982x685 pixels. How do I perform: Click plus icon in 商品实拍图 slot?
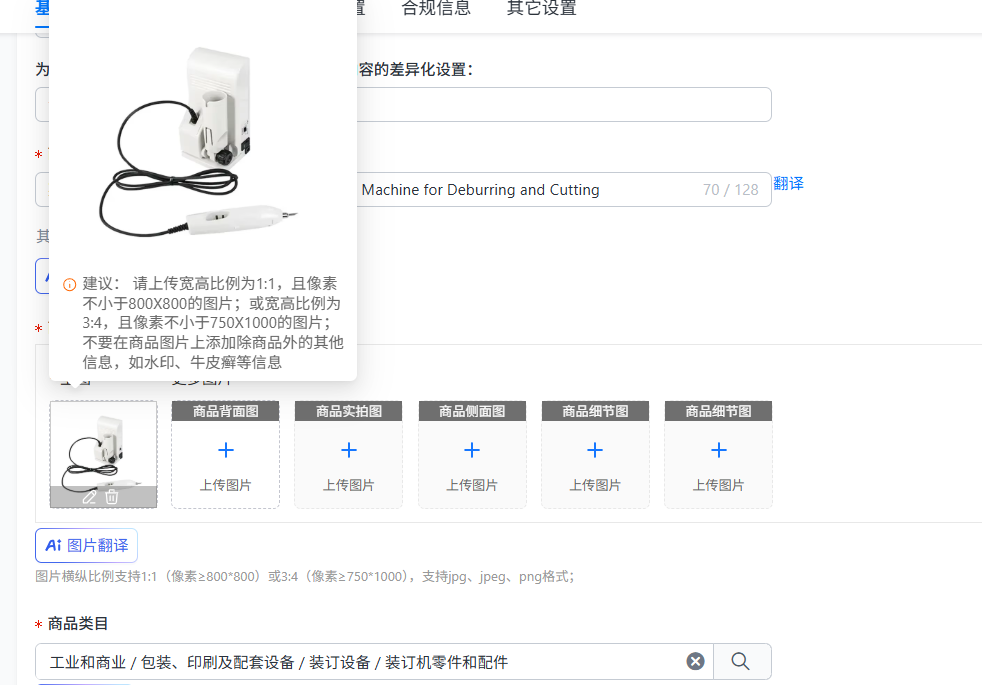click(x=349, y=450)
